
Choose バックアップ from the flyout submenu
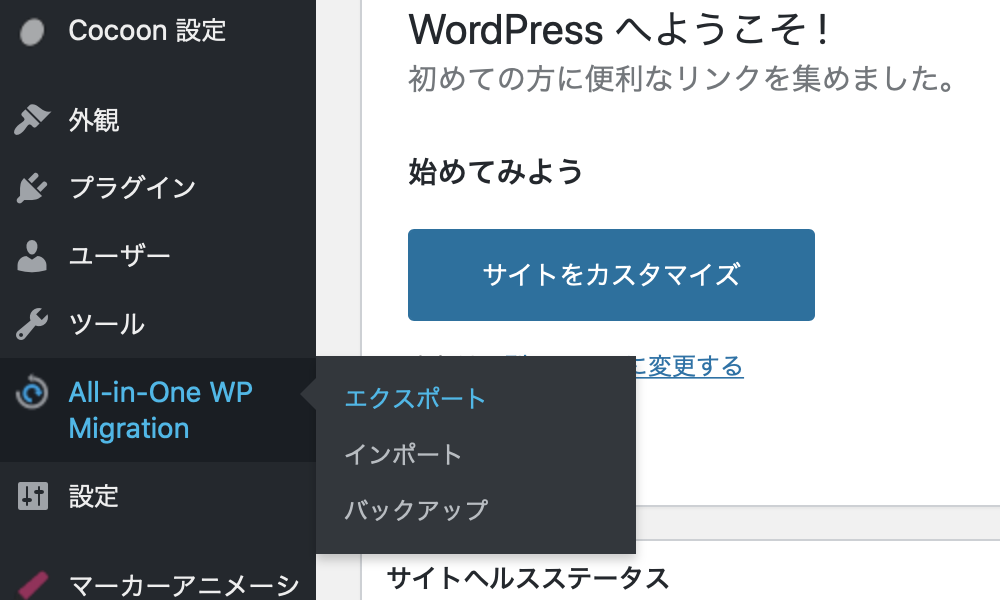(416, 510)
